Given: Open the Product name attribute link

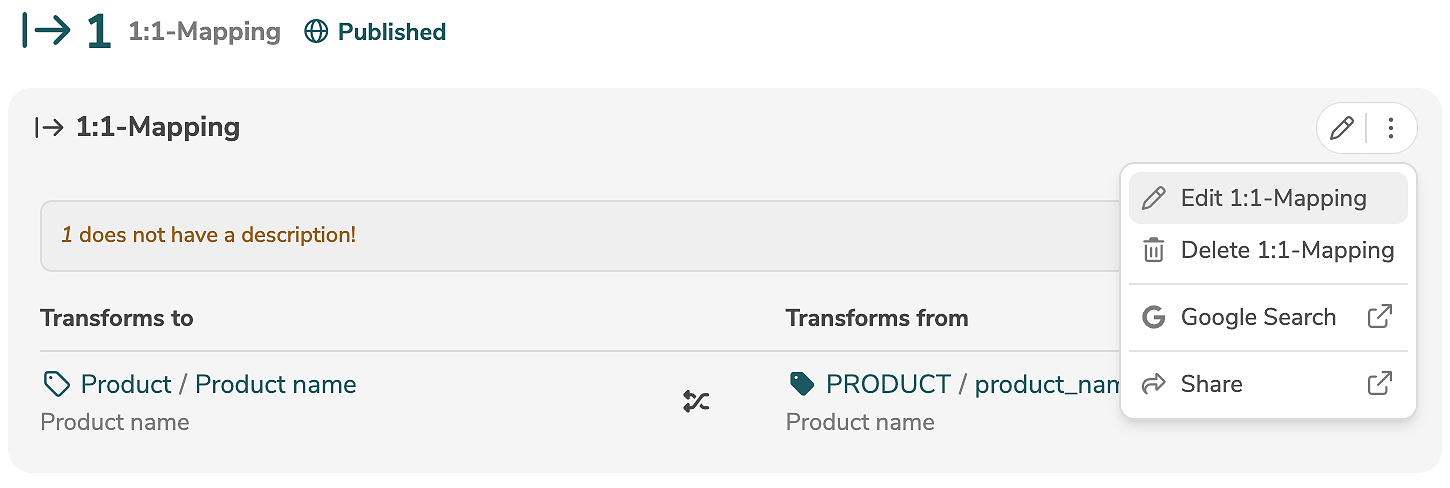Looking at the screenshot, I should 275,384.
